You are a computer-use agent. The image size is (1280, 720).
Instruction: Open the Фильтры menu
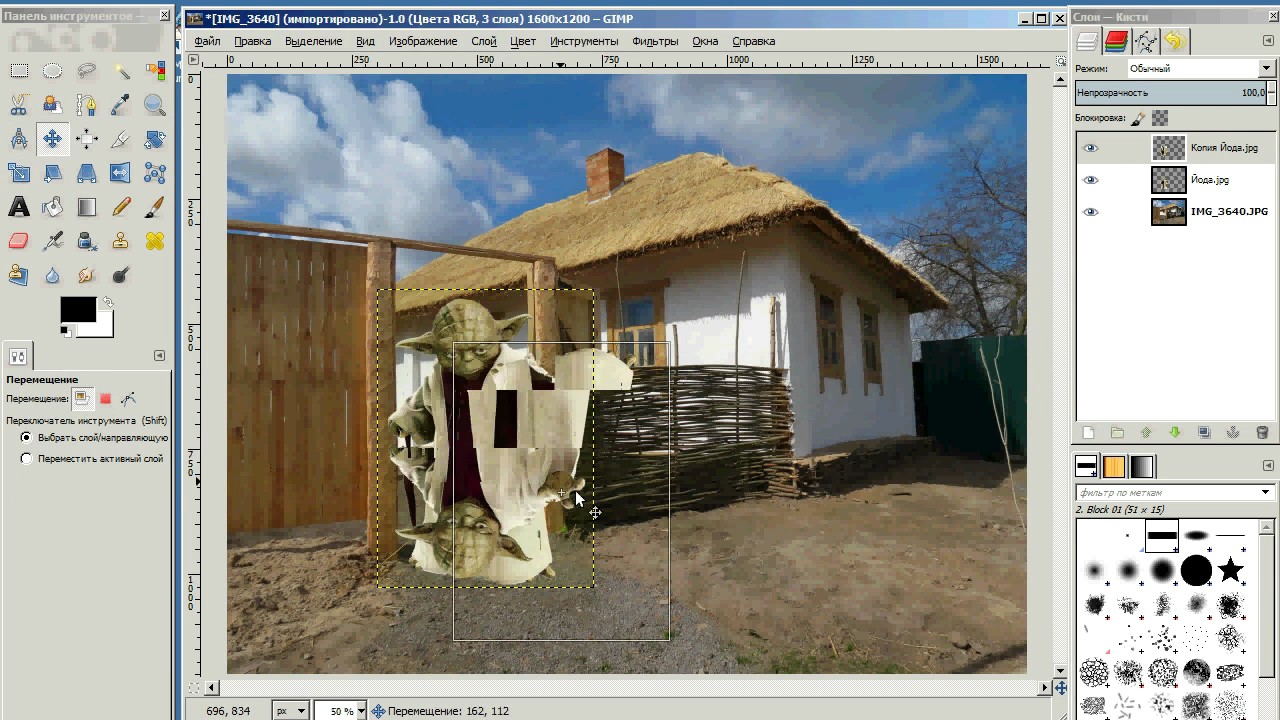click(655, 41)
